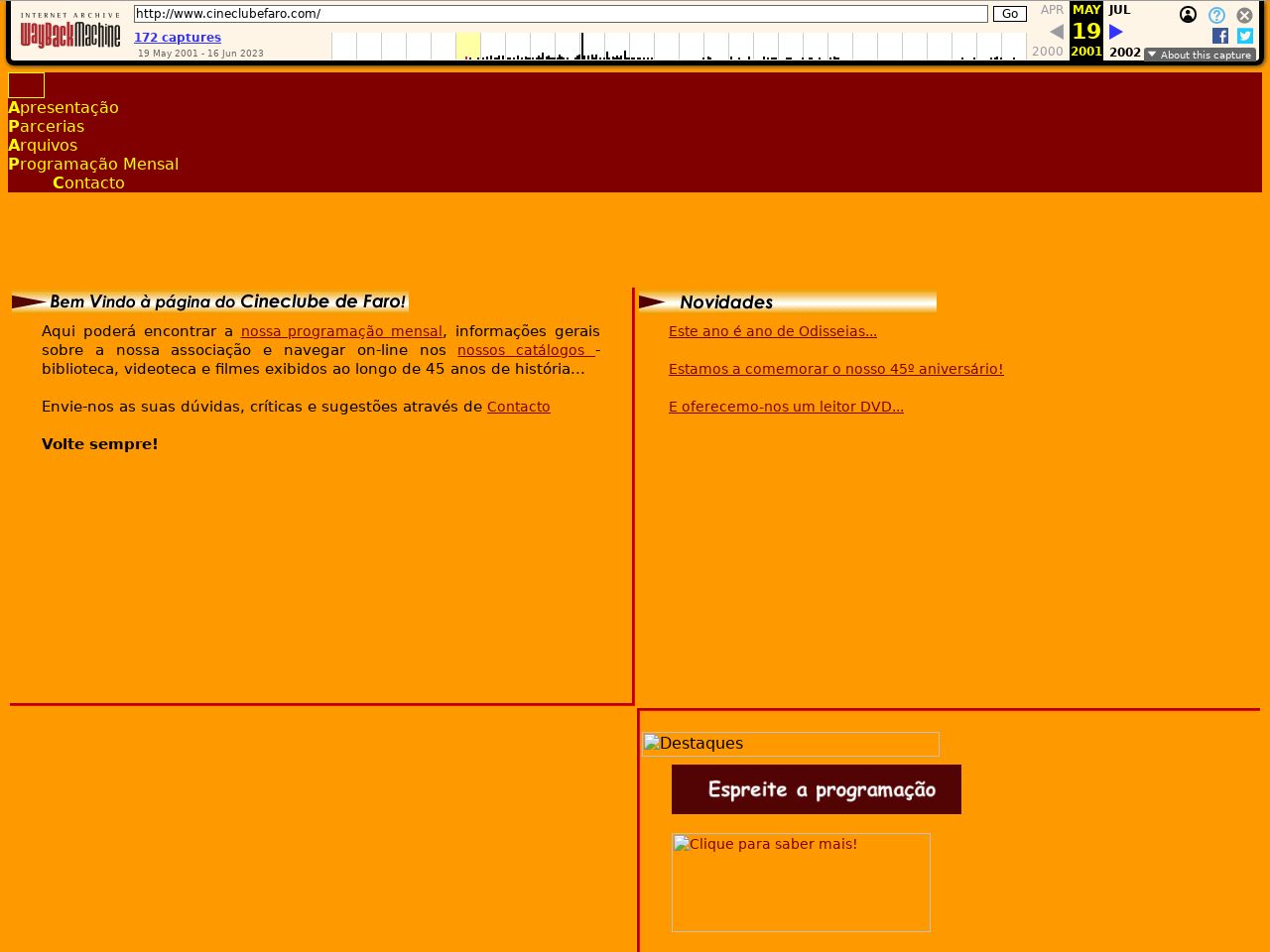This screenshot has height=952, width=1270.
Task: Open nossa programação mensal link
Action: (341, 331)
